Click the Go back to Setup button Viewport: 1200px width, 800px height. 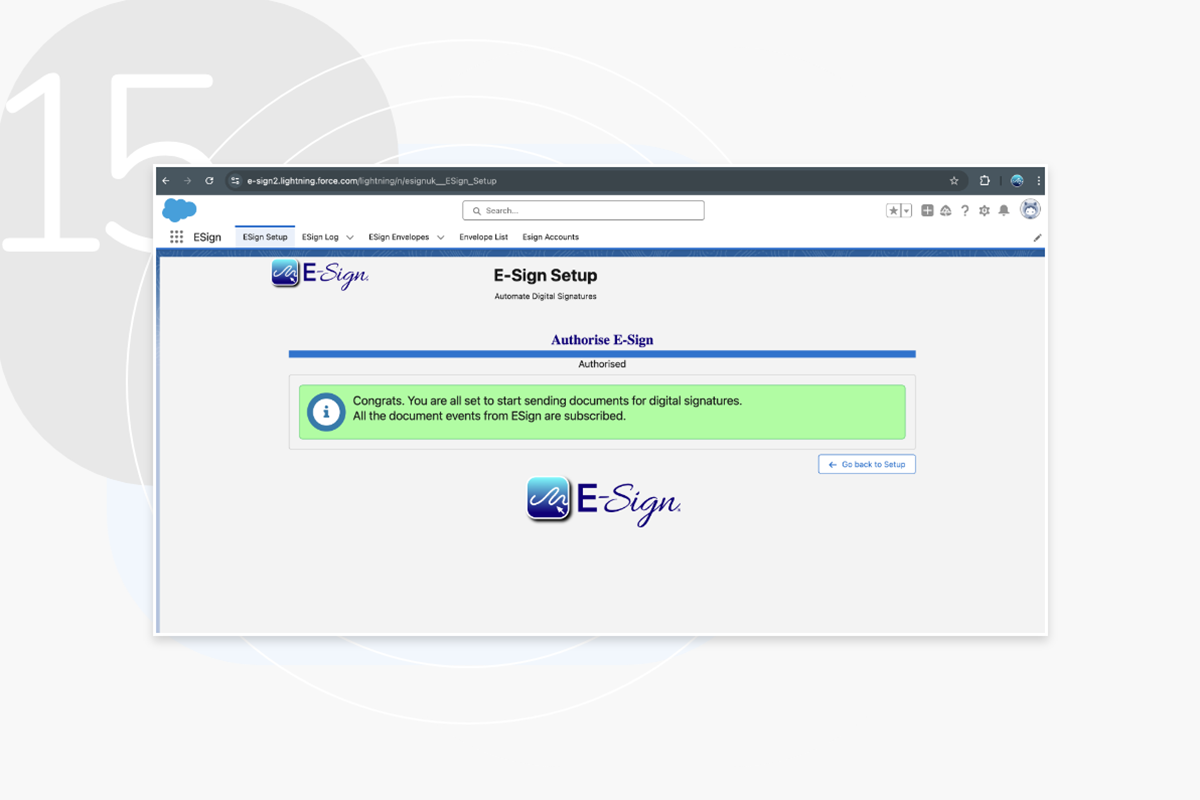click(867, 464)
